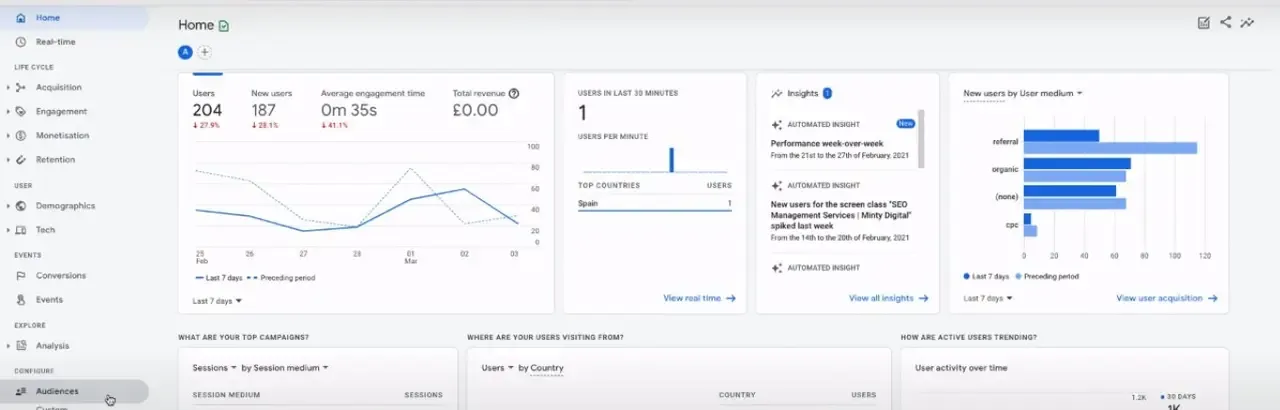Select the All Users 'A' comparison chip
The height and width of the screenshot is (410, 1280).
click(185, 52)
